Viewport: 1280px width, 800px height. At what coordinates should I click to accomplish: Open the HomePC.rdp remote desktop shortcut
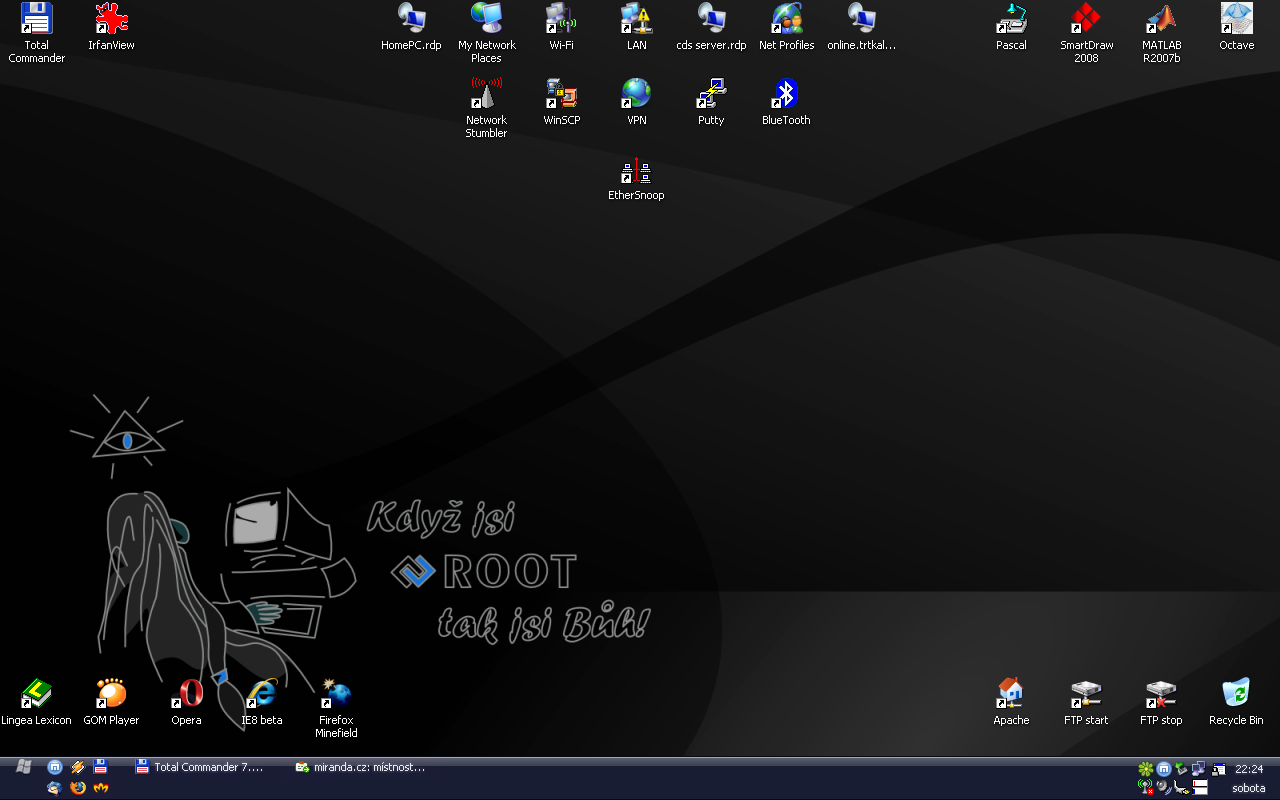pos(411,27)
